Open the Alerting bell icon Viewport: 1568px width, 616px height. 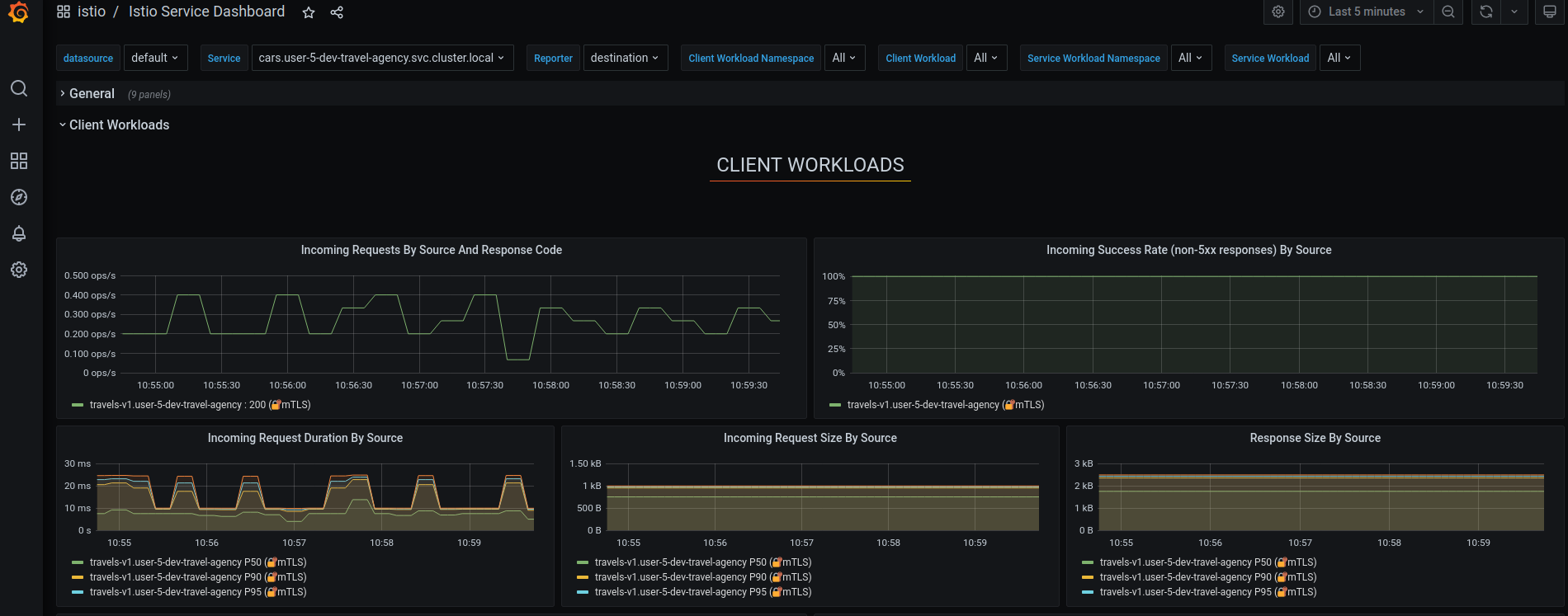[x=19, y=233]
